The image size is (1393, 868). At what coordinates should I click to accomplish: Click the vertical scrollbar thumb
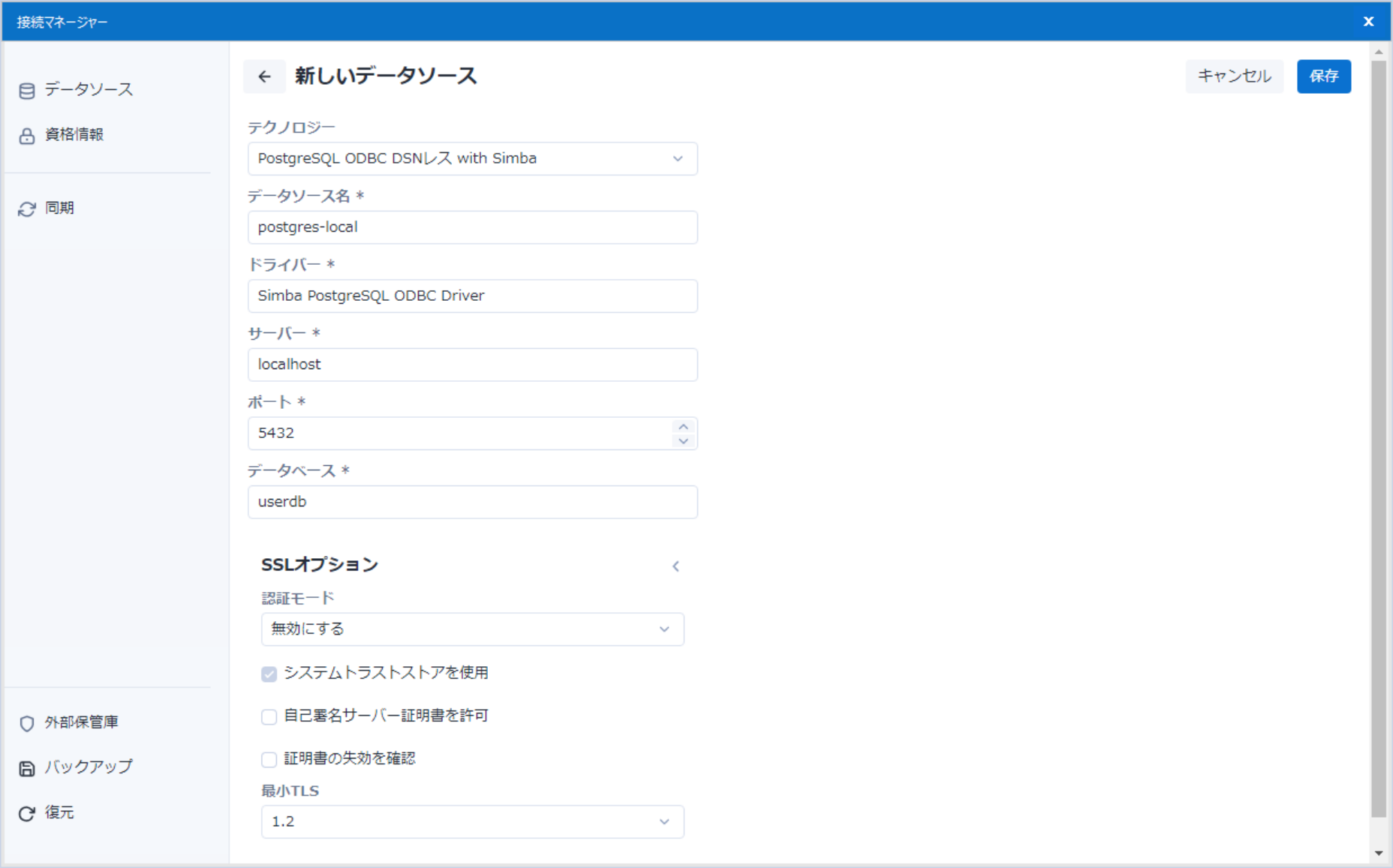click(1379, 439)
